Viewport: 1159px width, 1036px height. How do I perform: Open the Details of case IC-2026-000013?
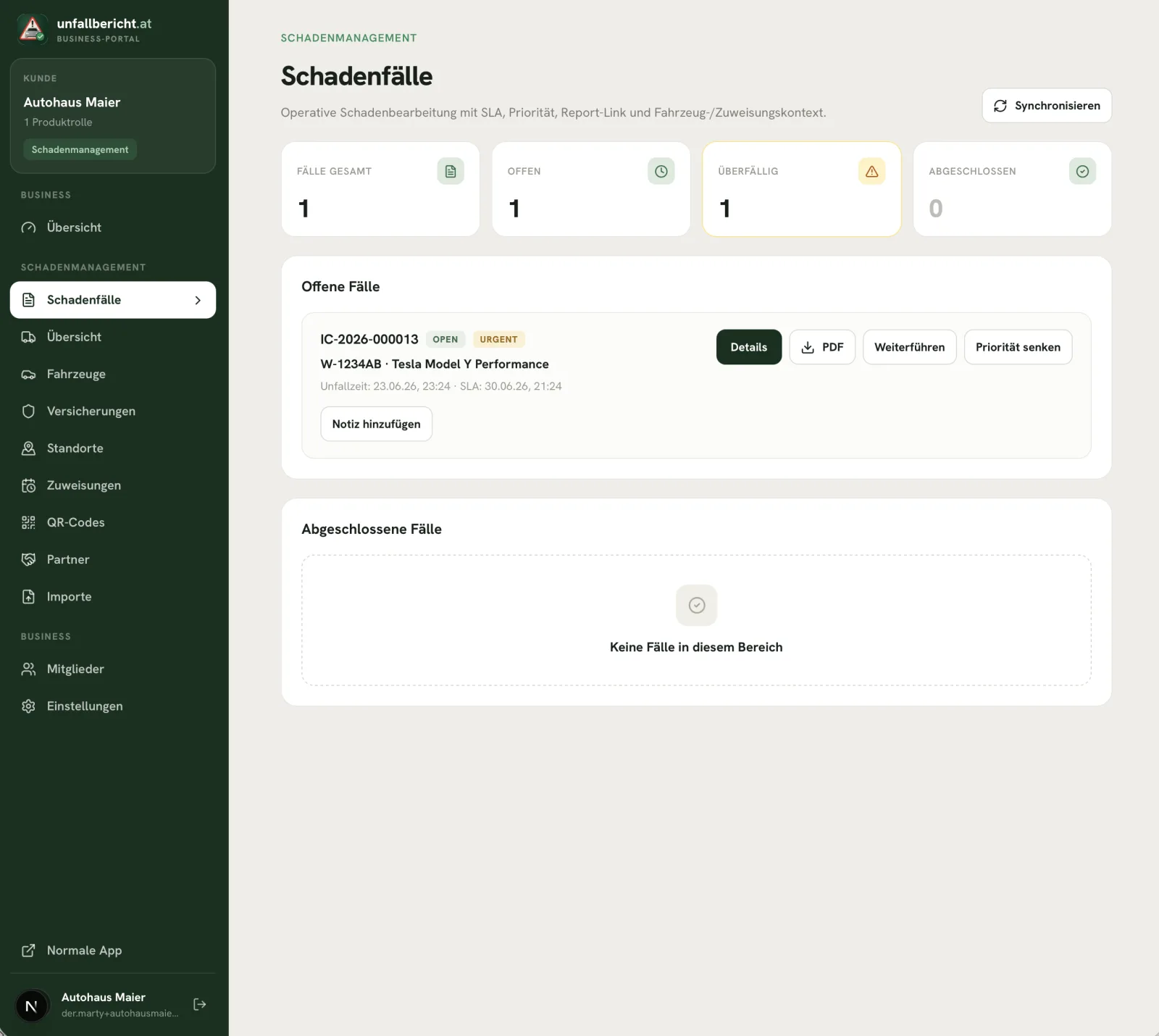coord(749,347)
